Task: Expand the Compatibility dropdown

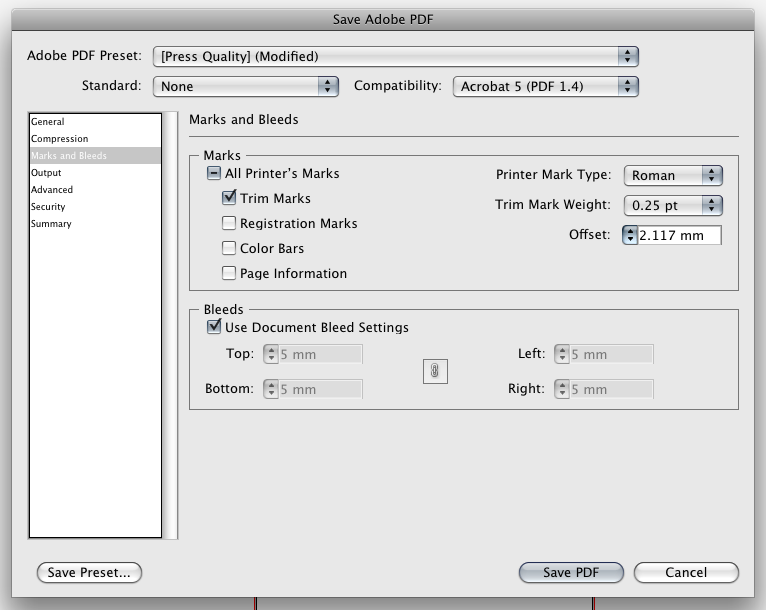Action: click(x=545, y=87)
